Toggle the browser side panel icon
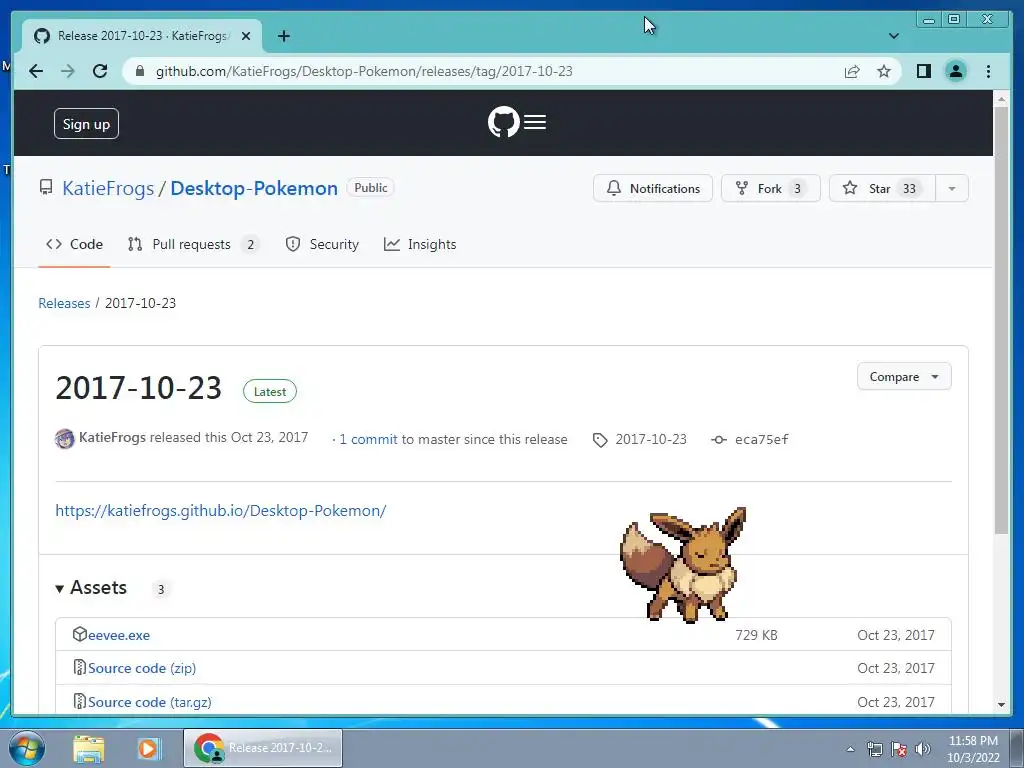 923,71
